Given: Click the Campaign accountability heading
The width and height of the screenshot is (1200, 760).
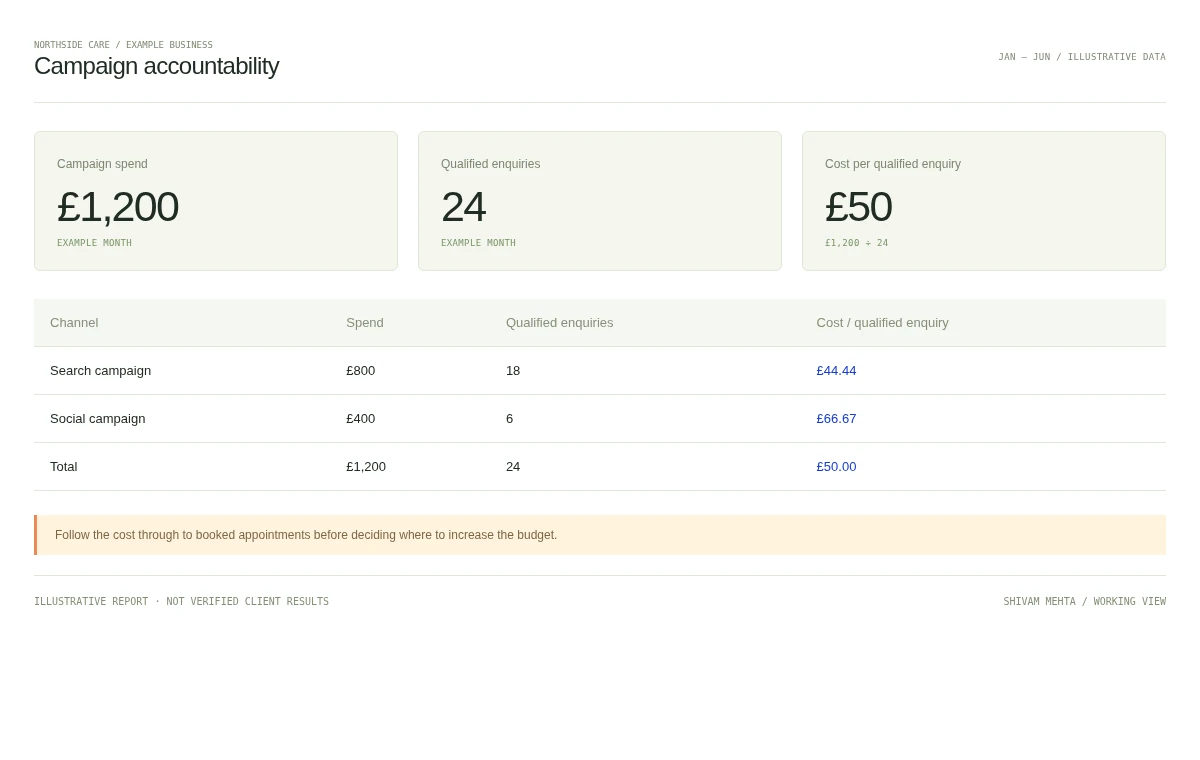Looking at the screenshot, I should [156, 66].
